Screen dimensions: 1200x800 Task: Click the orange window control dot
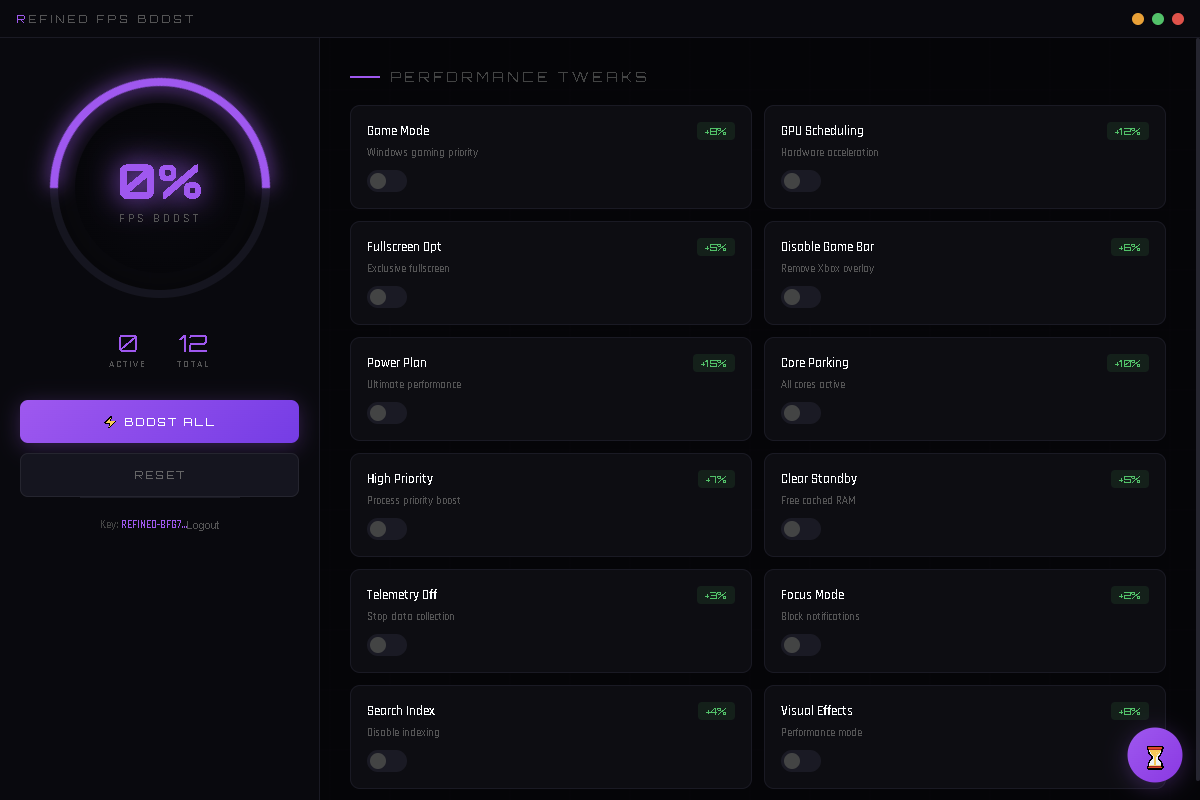[1138, 19]
